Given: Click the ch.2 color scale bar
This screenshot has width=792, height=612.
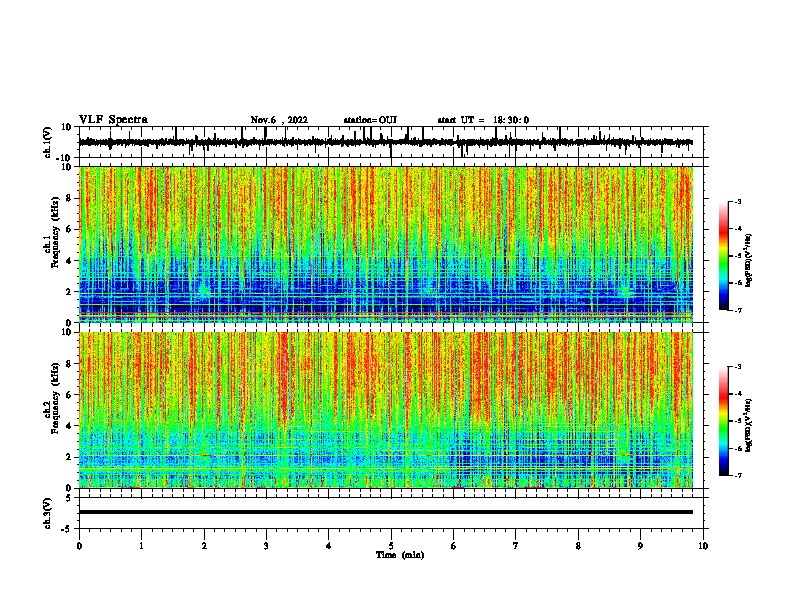Looking at the screenshot, I should [724, 421].
